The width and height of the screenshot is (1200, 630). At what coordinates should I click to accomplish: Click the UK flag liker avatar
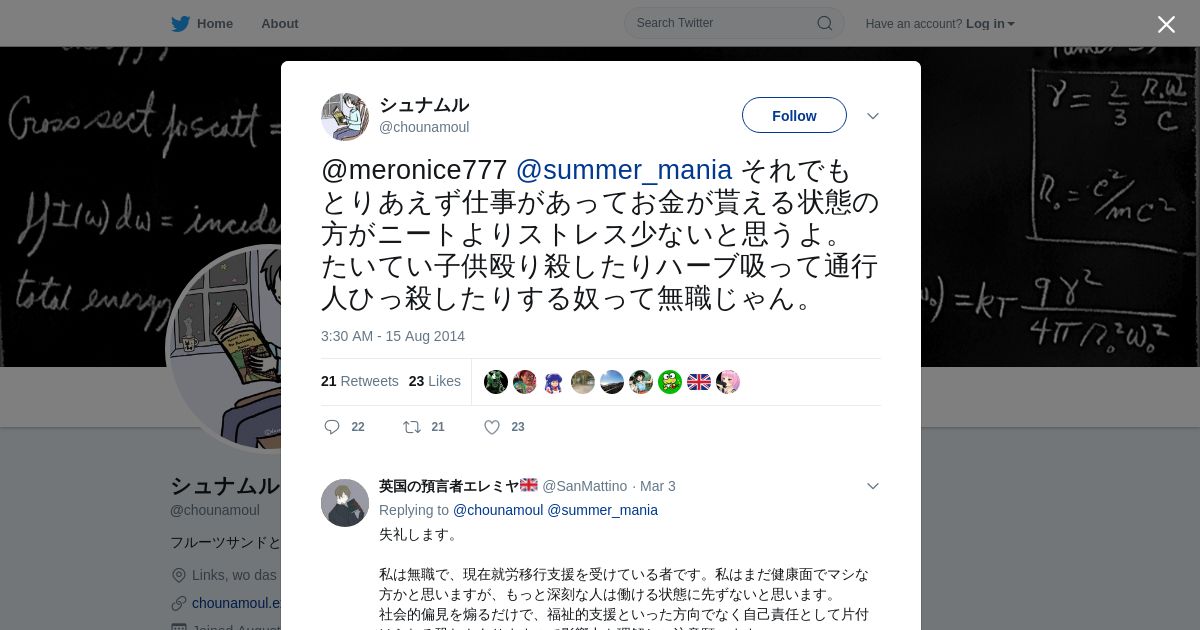[x=699, y=382]
